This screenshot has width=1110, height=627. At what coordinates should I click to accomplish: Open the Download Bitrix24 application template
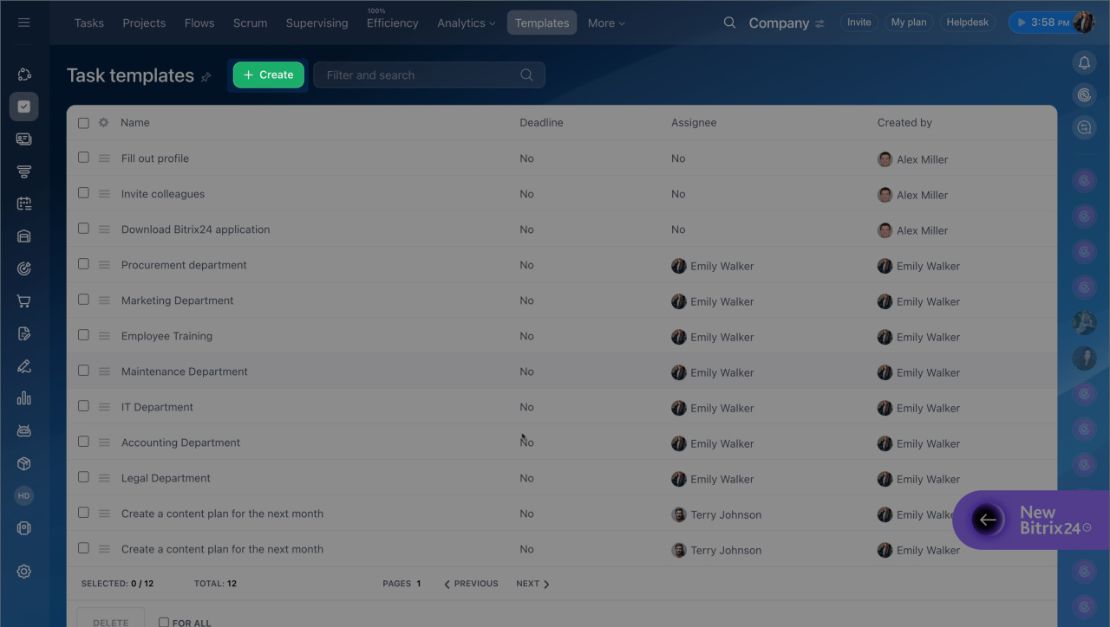195,229
